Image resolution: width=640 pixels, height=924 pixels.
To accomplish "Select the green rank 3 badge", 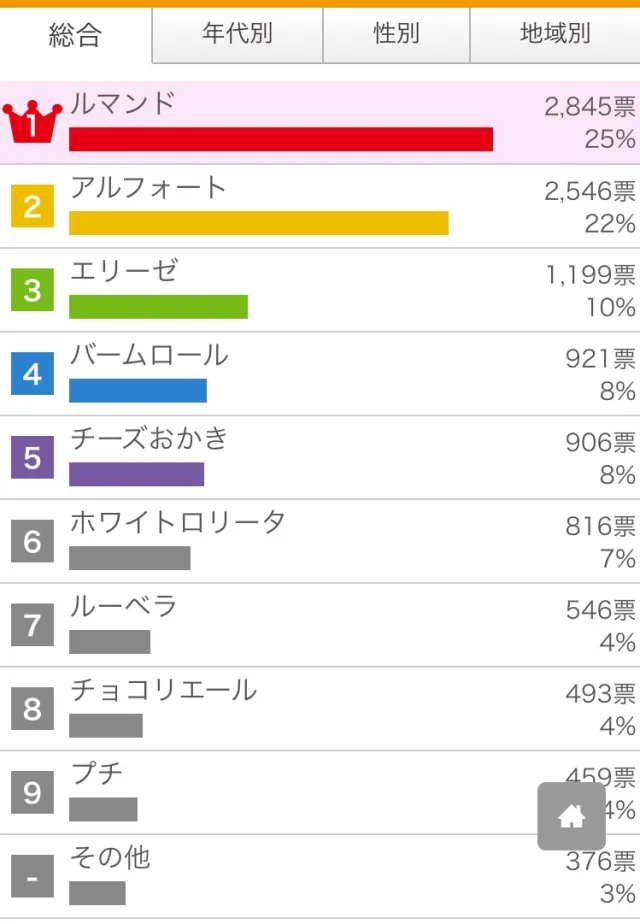I will (x=32, y=290).
